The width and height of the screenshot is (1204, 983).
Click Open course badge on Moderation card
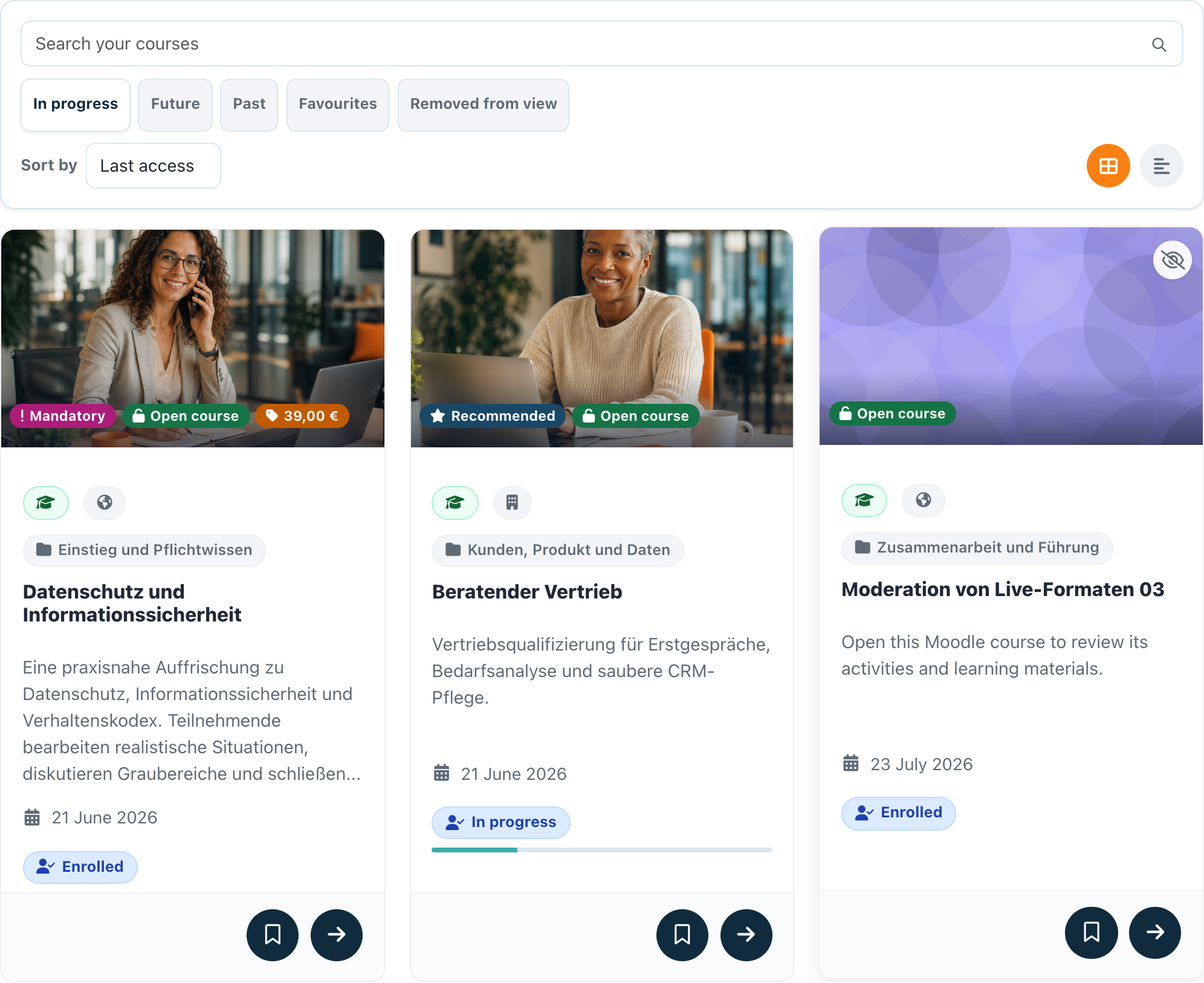pos(893,414)
